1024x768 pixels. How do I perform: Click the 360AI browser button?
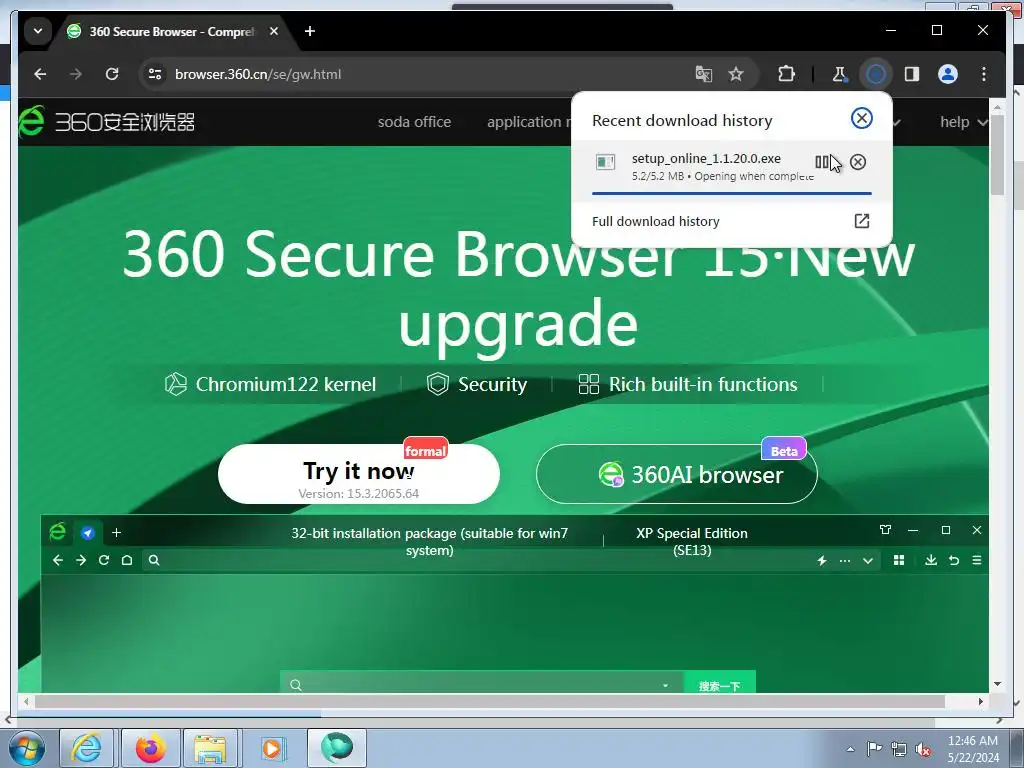677,474
